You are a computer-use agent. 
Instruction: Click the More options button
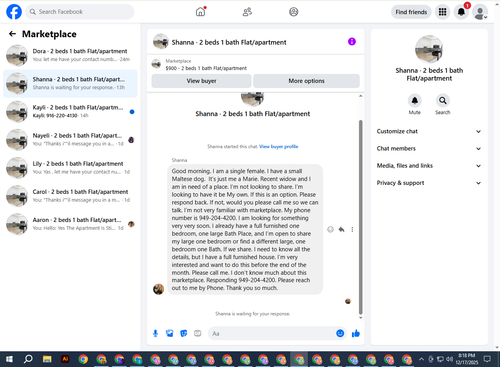[306, 81]
